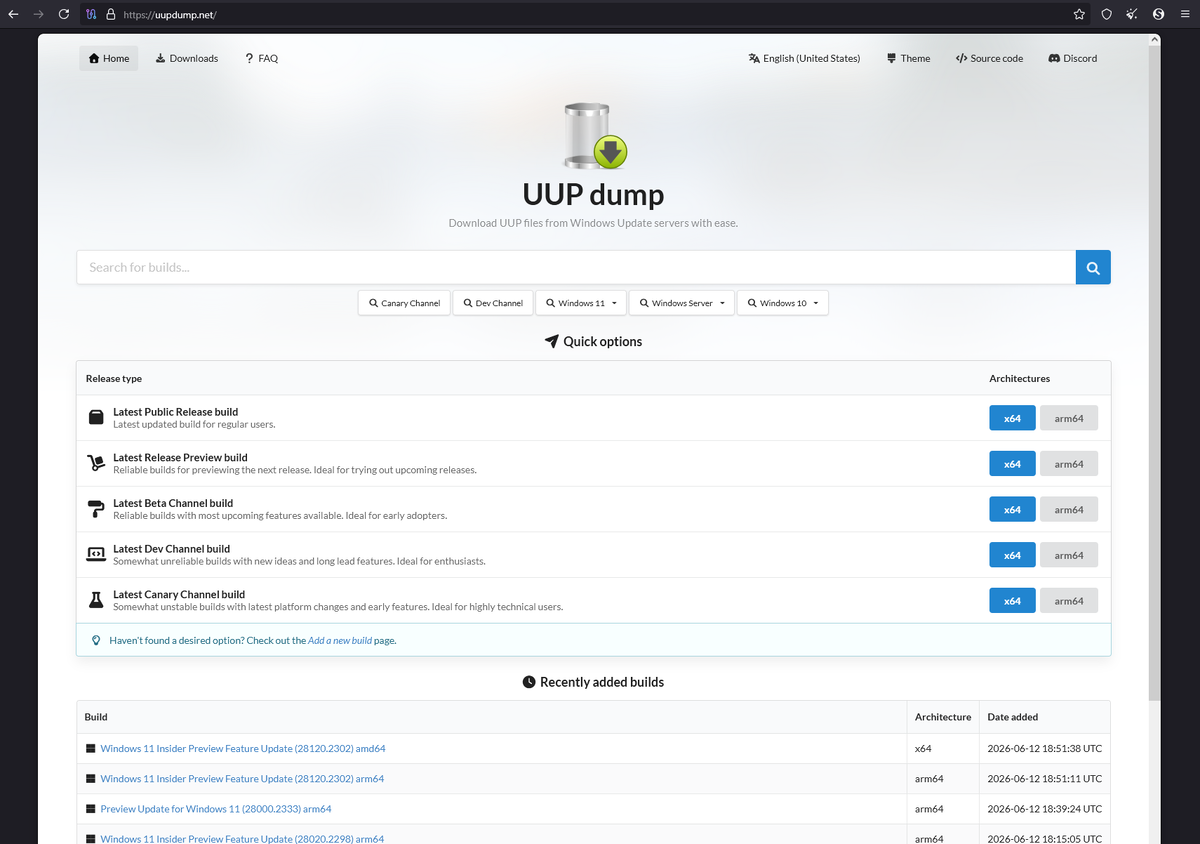1200x844 pixels.
Task: Select arm64 for Latest Release Preview build
Action: (x=1069, y=464)
